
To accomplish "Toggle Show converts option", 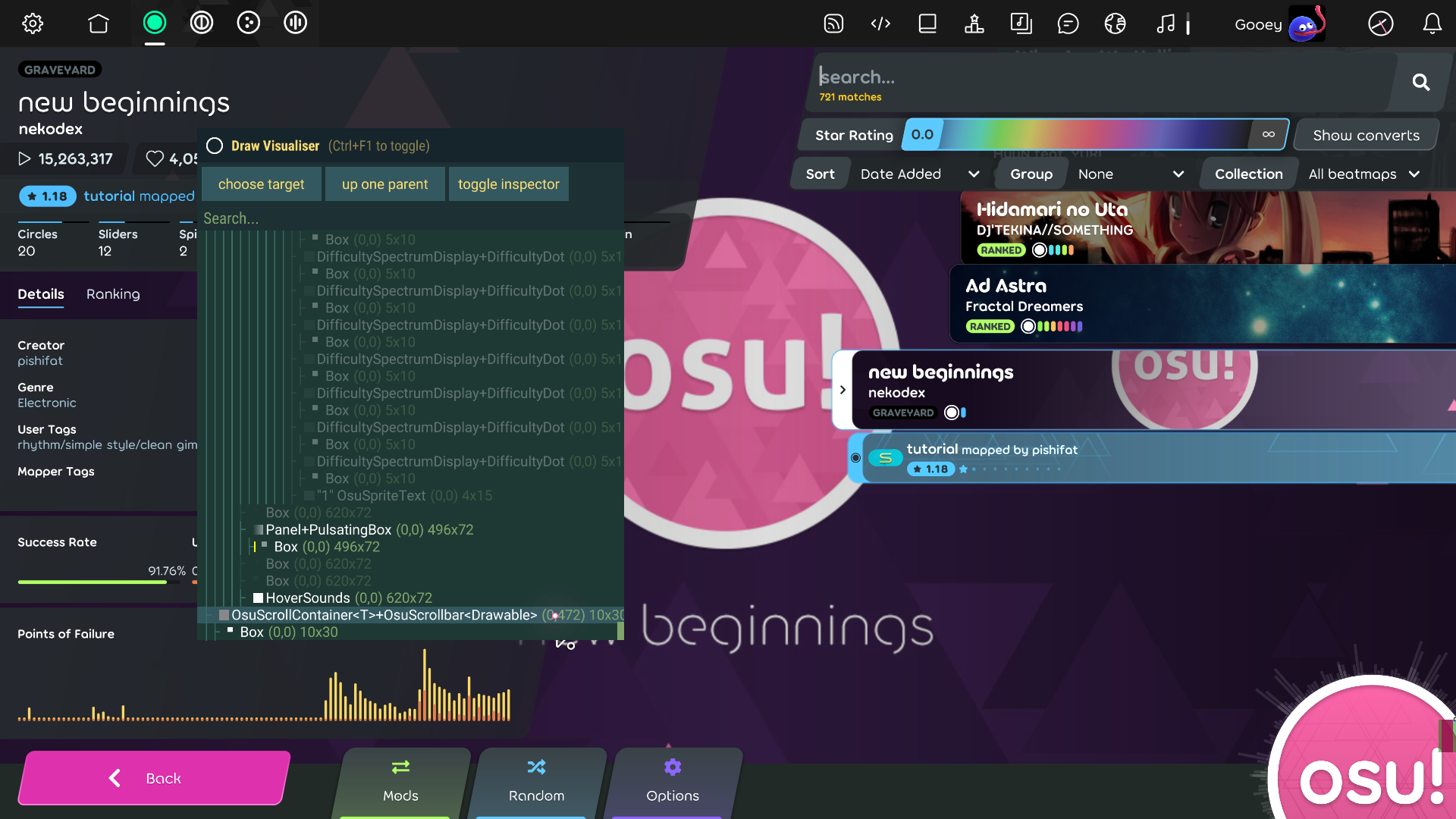I will (1367, 135).
